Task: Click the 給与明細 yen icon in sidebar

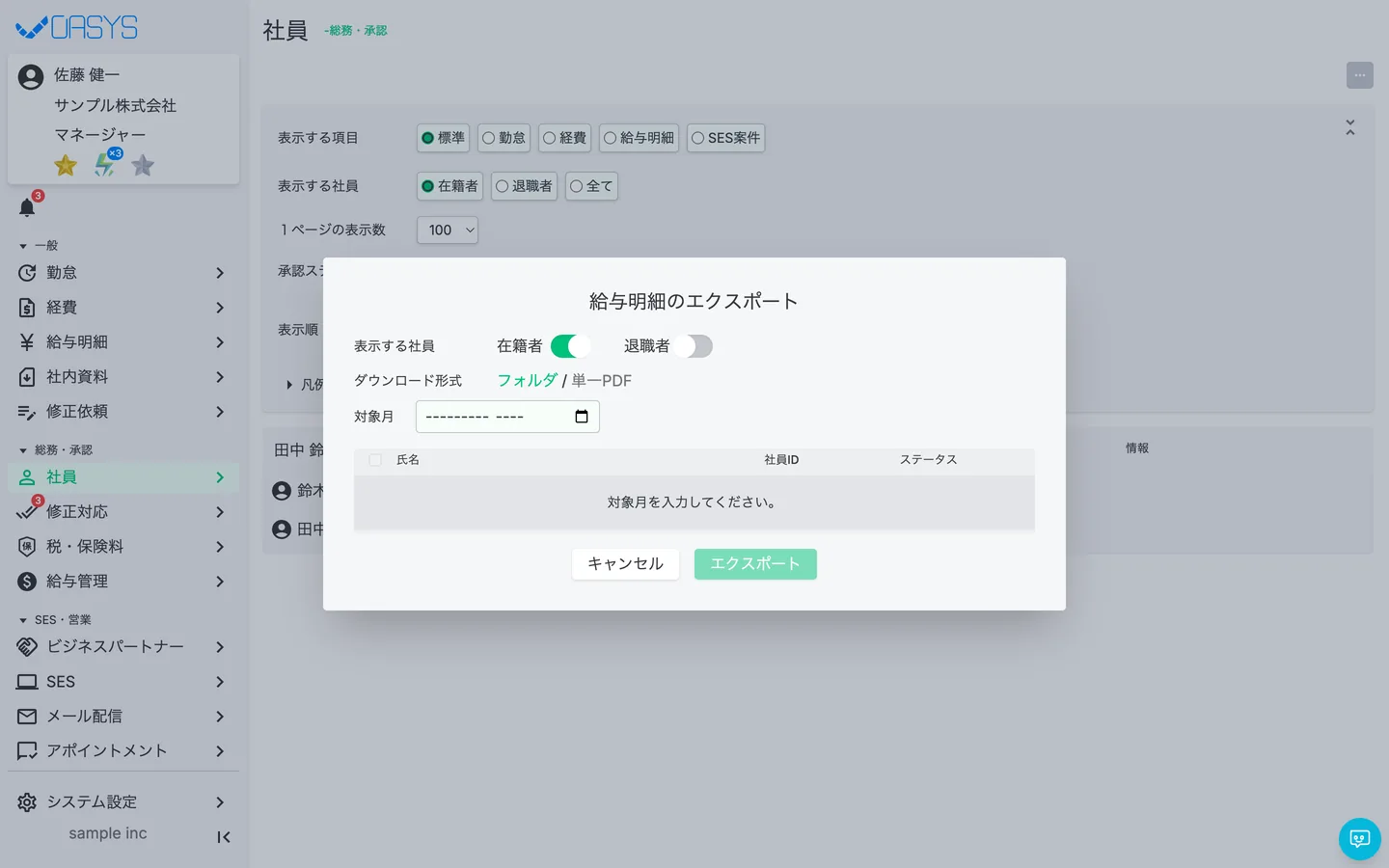Action: coord(27,342)
